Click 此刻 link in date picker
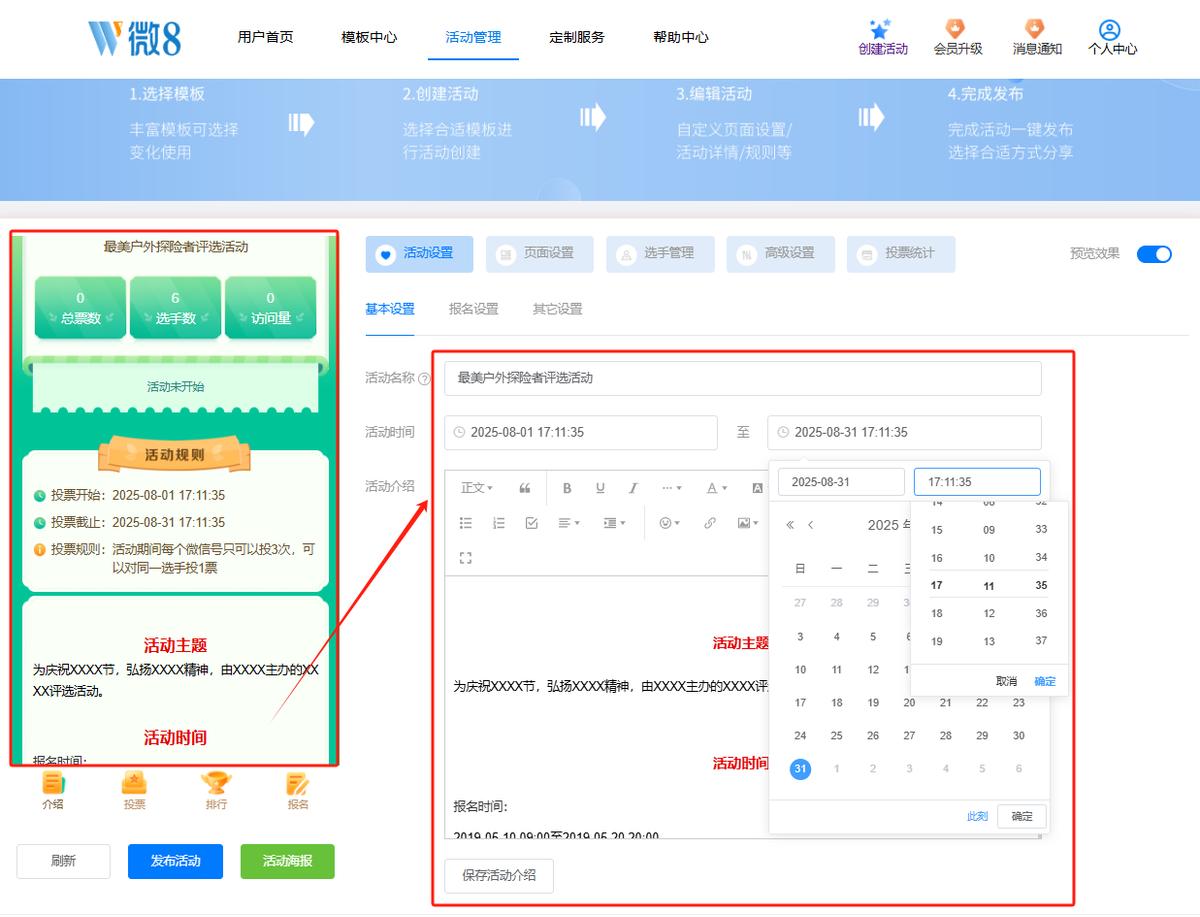 coord(977,816)
